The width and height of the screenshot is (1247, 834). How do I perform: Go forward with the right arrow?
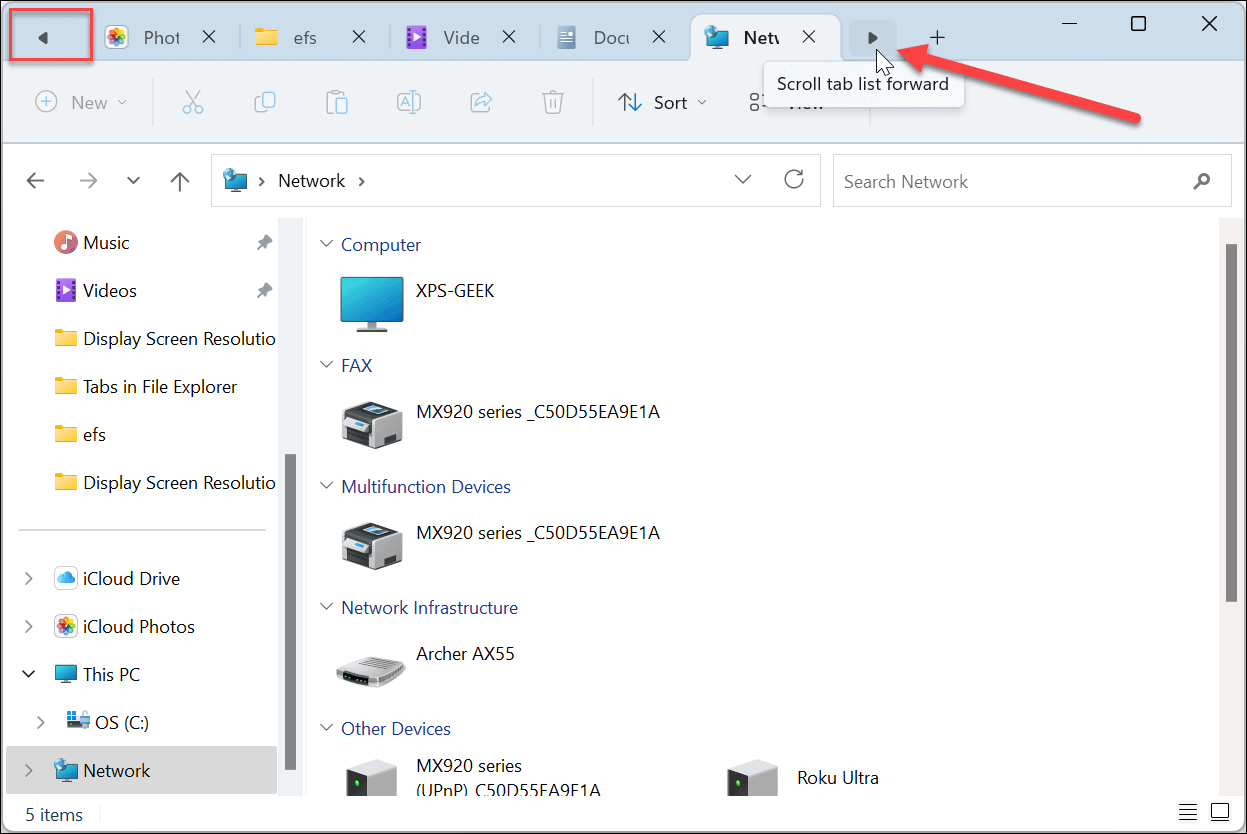point(88,181)
